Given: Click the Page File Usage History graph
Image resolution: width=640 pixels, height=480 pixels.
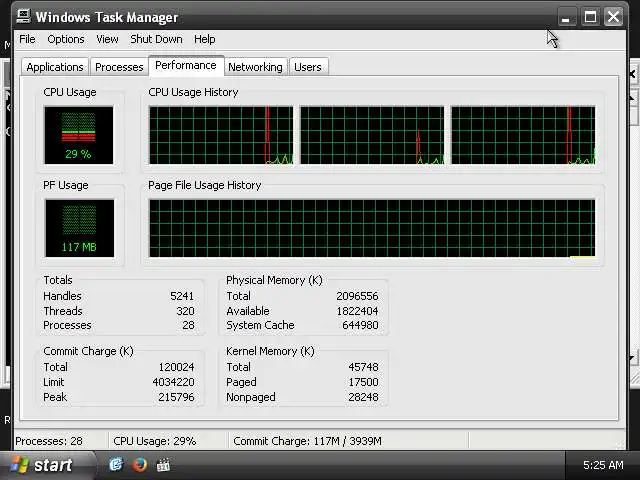Looking at the screenshot, I should coord(372,228).
